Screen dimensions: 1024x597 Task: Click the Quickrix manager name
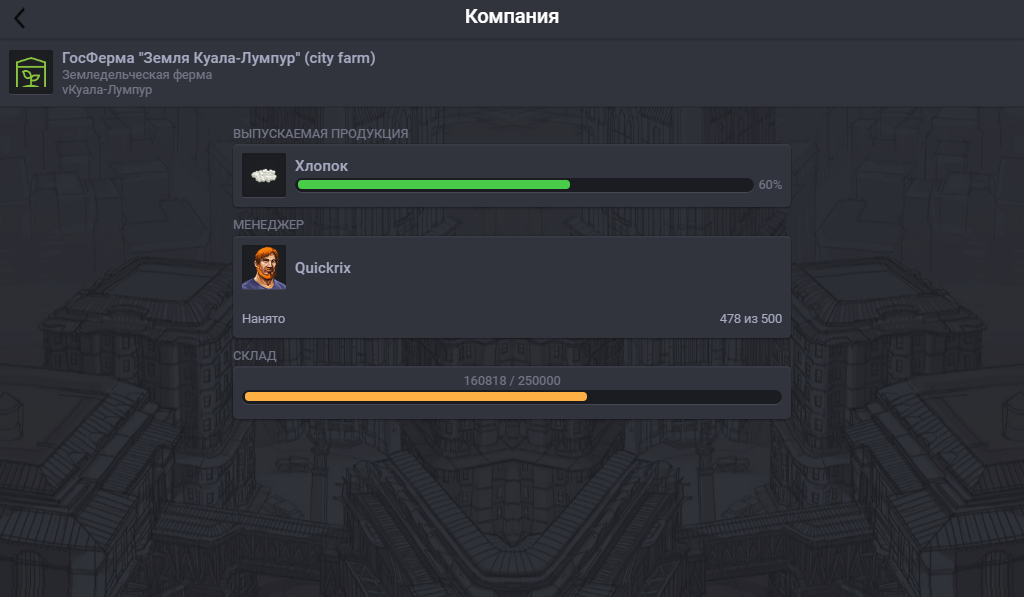(x=323, y=268)
